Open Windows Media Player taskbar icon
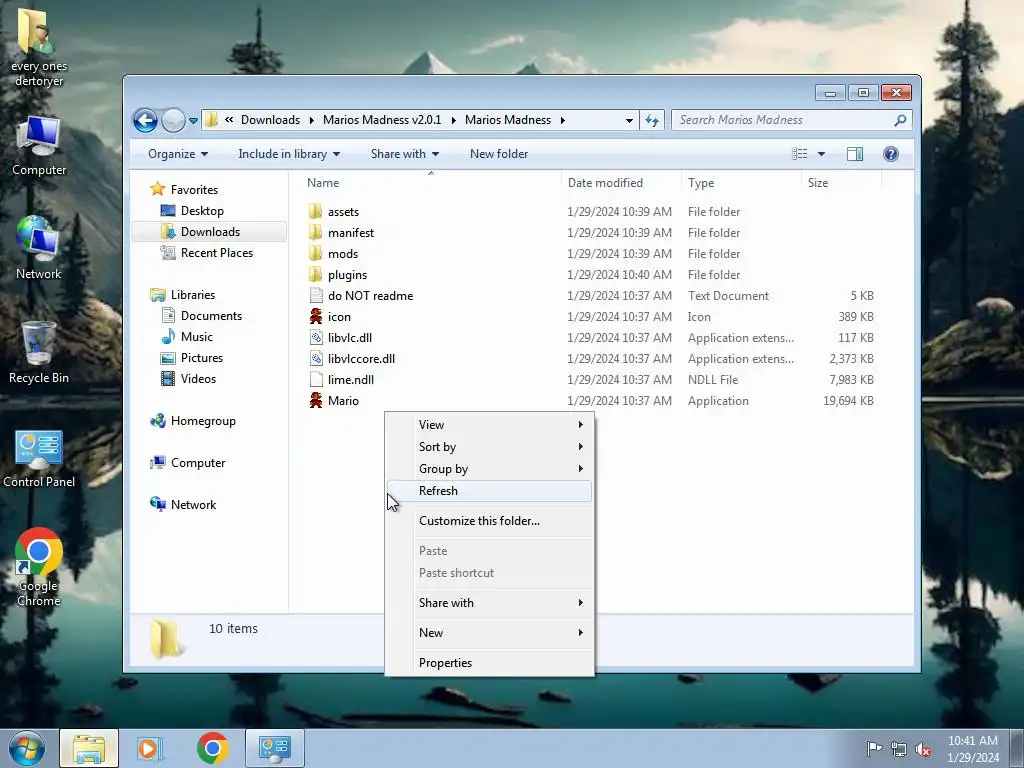The height and width of the screenshot is (768, 1024). (x=149, y=748)
